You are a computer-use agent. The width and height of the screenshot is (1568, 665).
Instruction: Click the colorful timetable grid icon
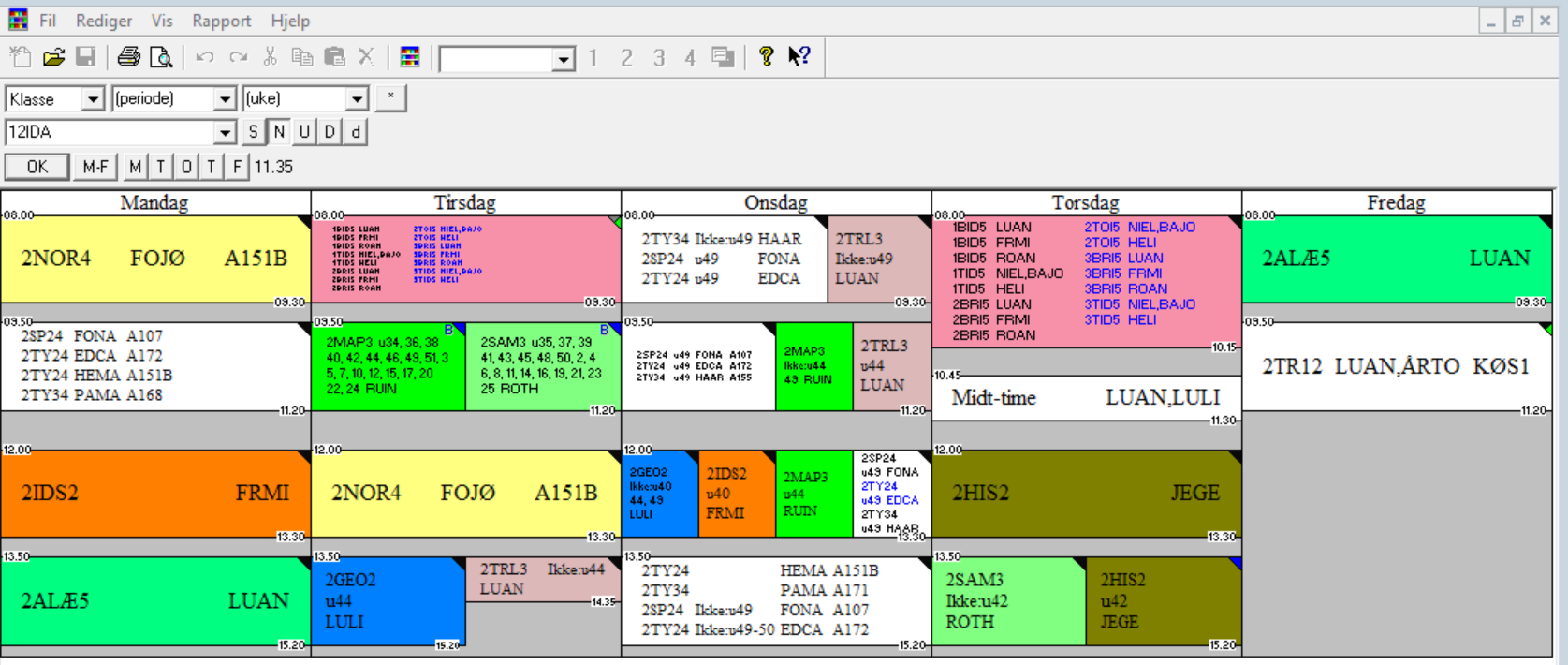(x=409, y=57)
